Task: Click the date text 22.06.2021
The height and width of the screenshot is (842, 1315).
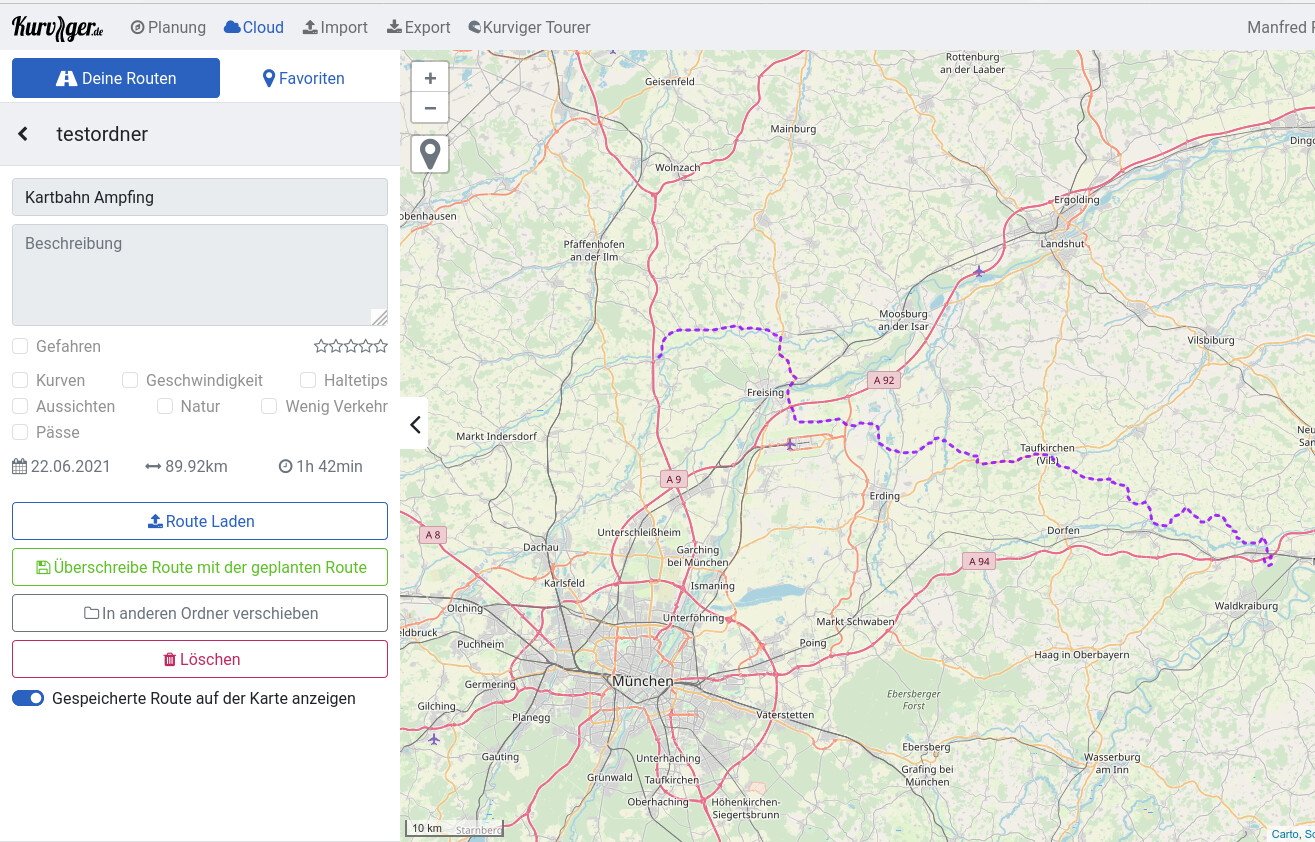Action: tap(71, 466)
